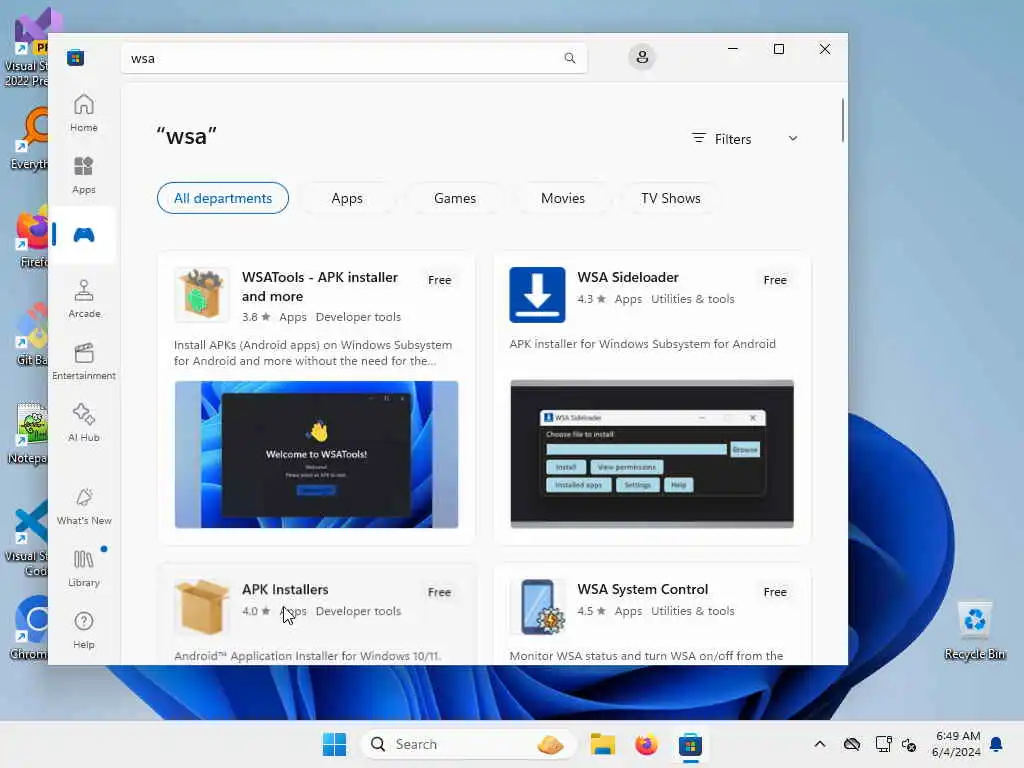Viewport: 1024px width, 768px height.
Task: Click the Free price on WSA Sideloader
Action: click(775, 280)
